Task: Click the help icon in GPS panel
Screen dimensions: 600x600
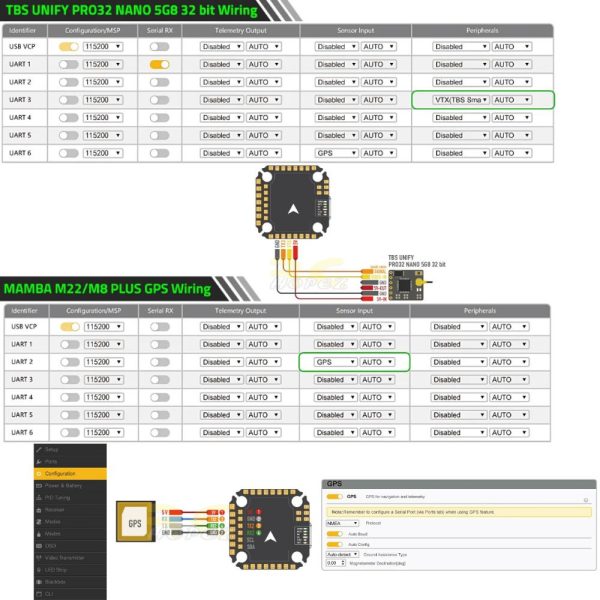Action: 585,500
